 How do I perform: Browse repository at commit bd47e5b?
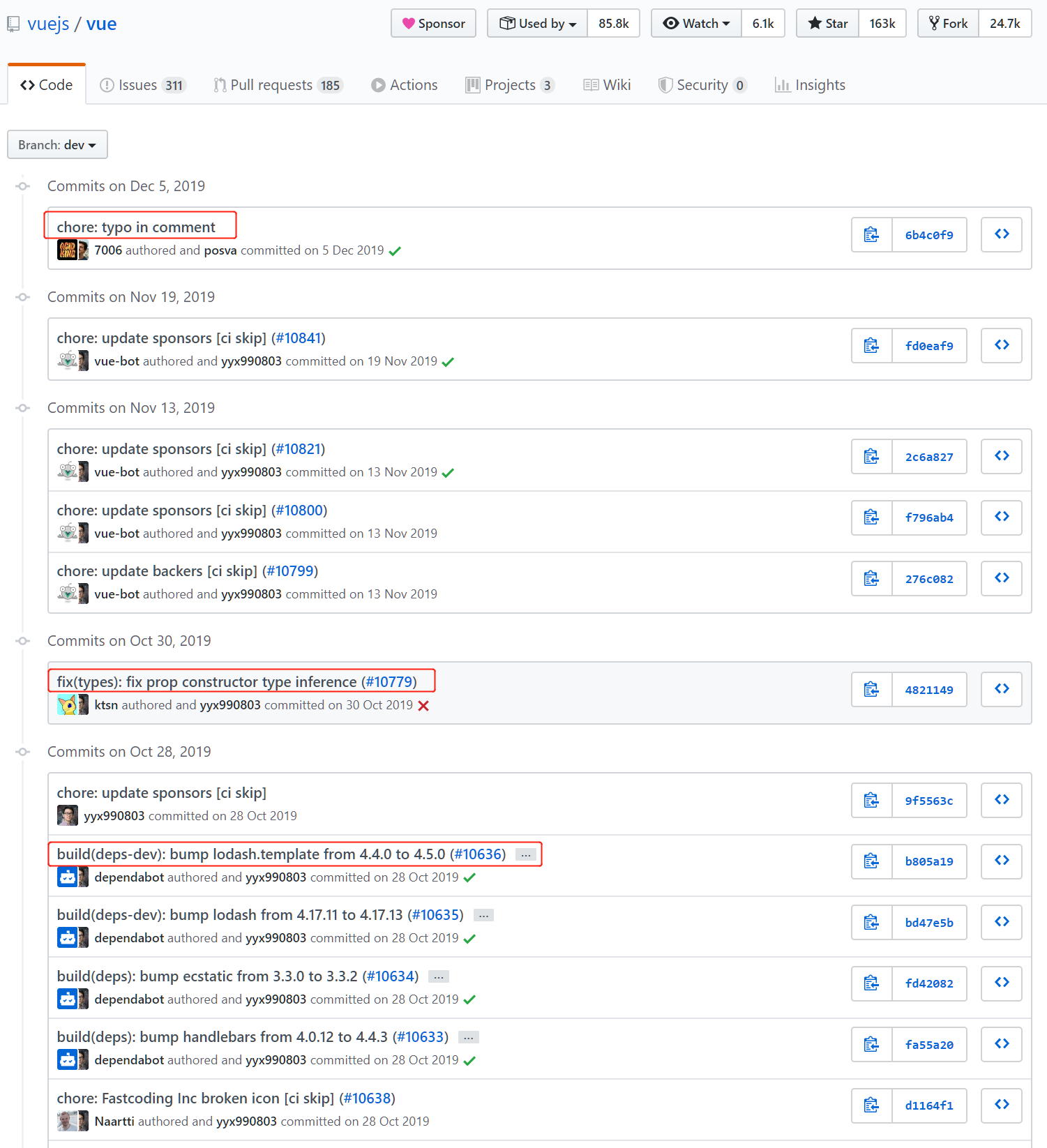coord(1002,922)
